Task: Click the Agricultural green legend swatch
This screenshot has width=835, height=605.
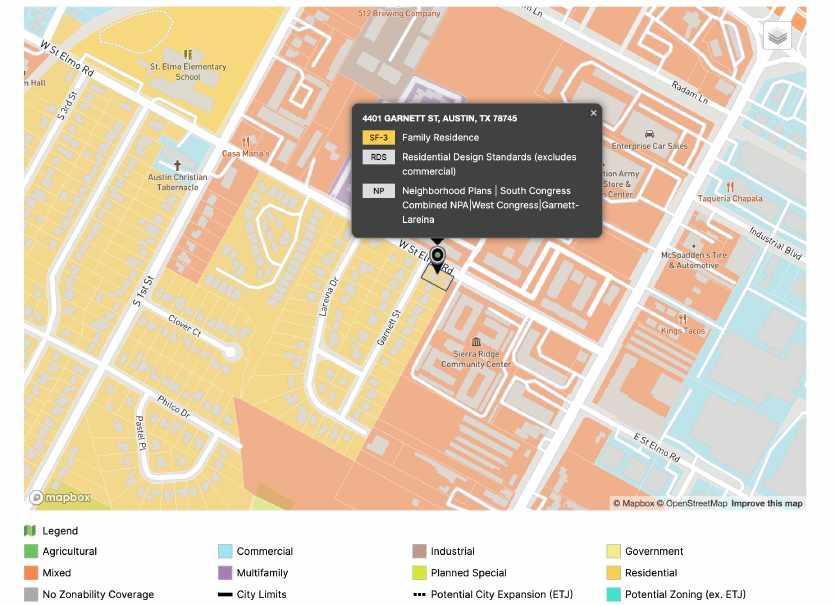Action: coord(31,551)
